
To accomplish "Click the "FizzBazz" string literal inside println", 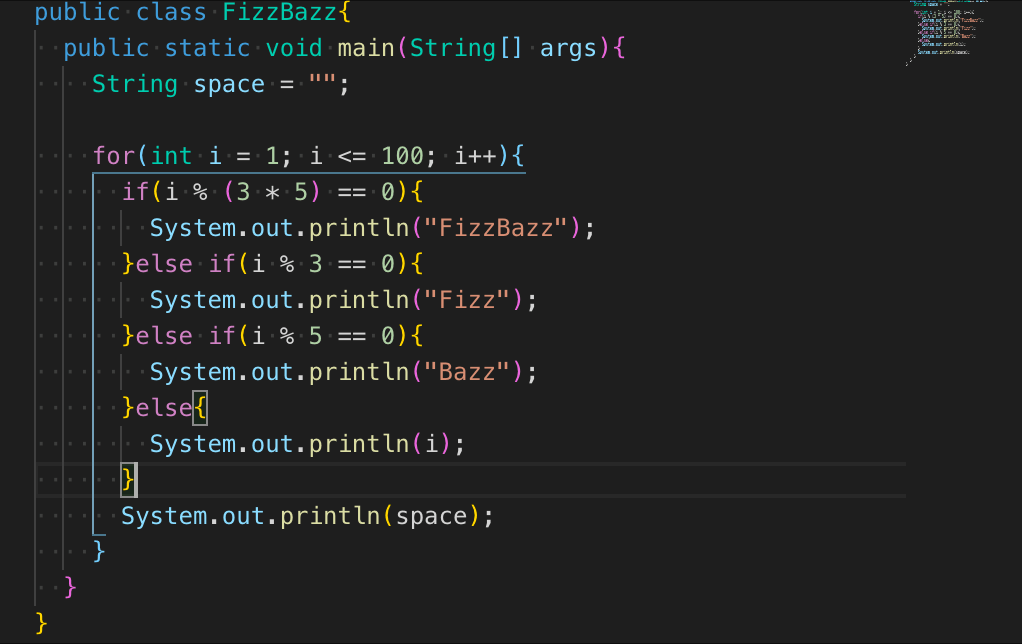I will (x=497, y=228).
